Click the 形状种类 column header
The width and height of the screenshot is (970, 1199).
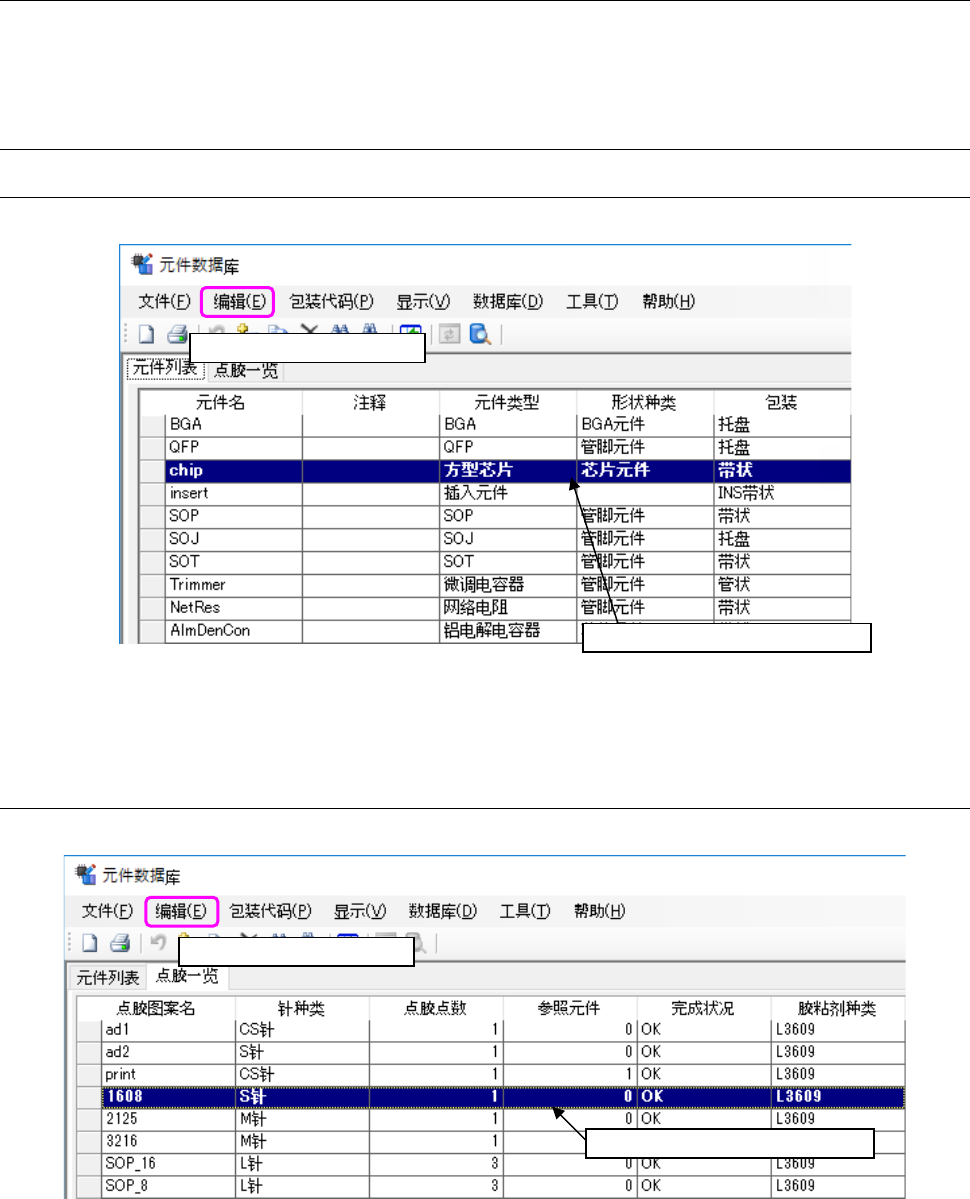pos(644,402)
